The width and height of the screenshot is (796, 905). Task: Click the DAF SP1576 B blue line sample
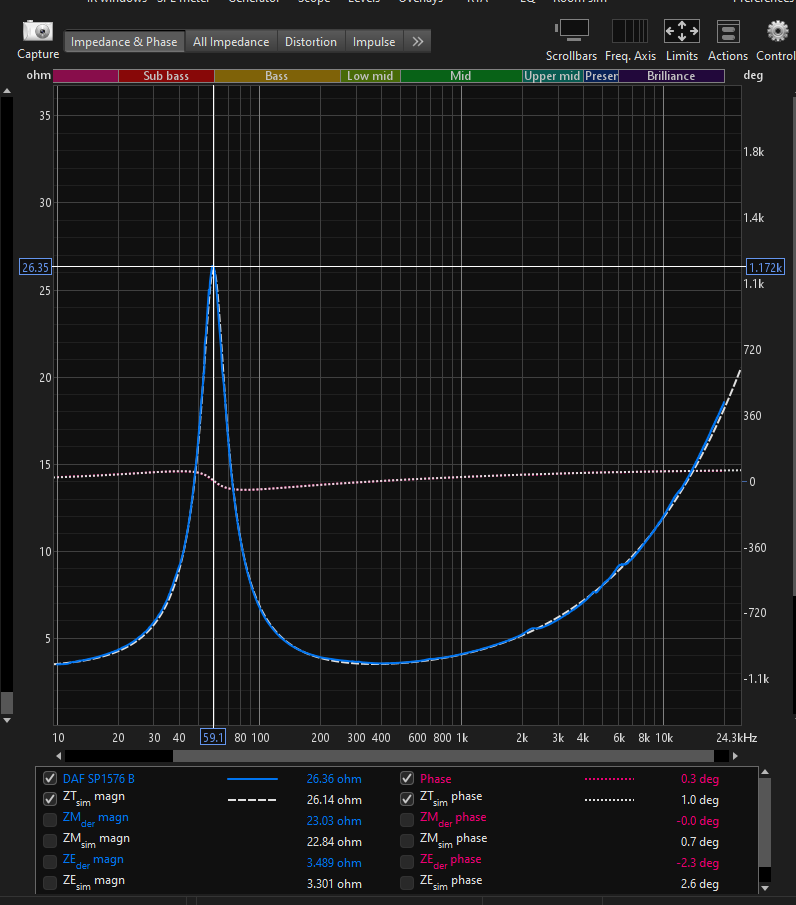252,779
